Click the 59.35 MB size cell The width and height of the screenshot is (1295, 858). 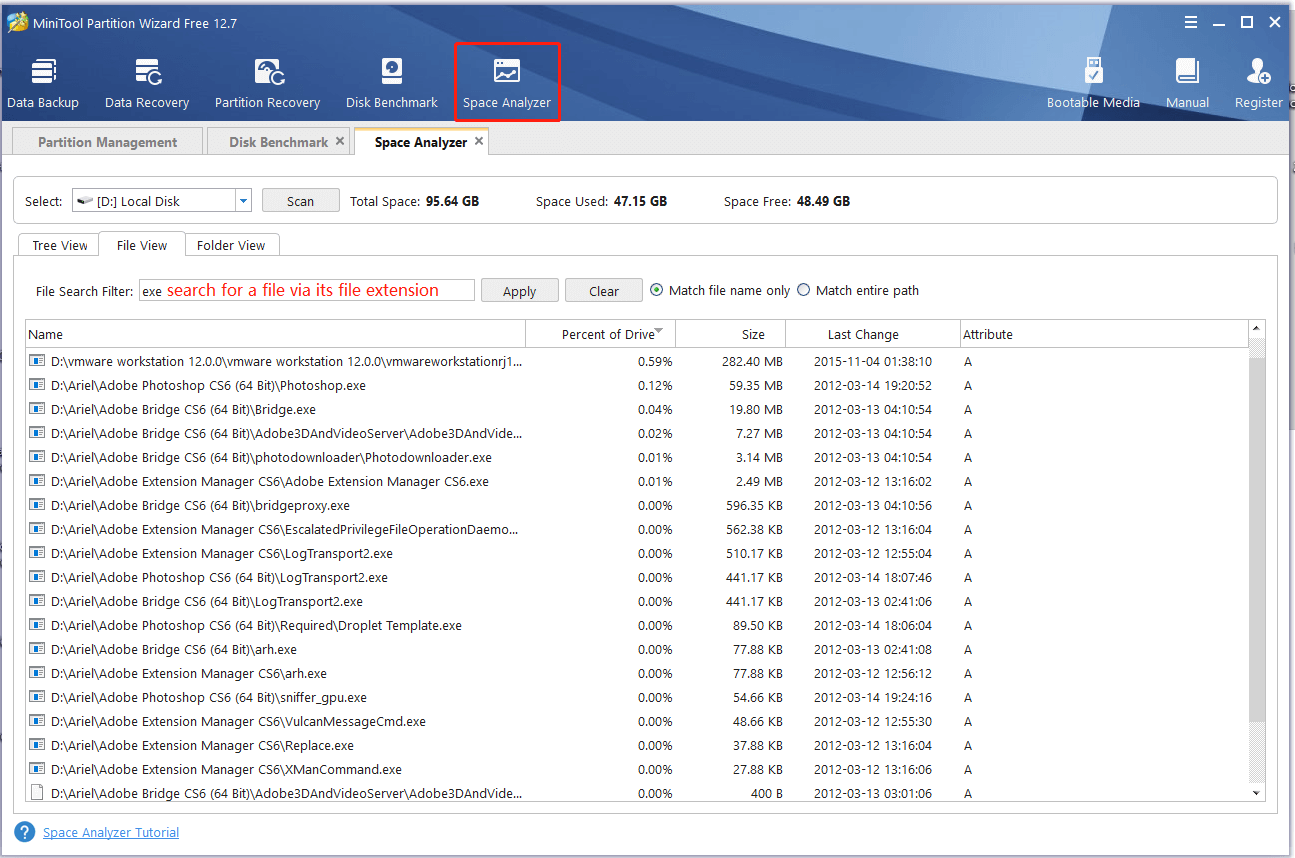click(x=756, y=385)
